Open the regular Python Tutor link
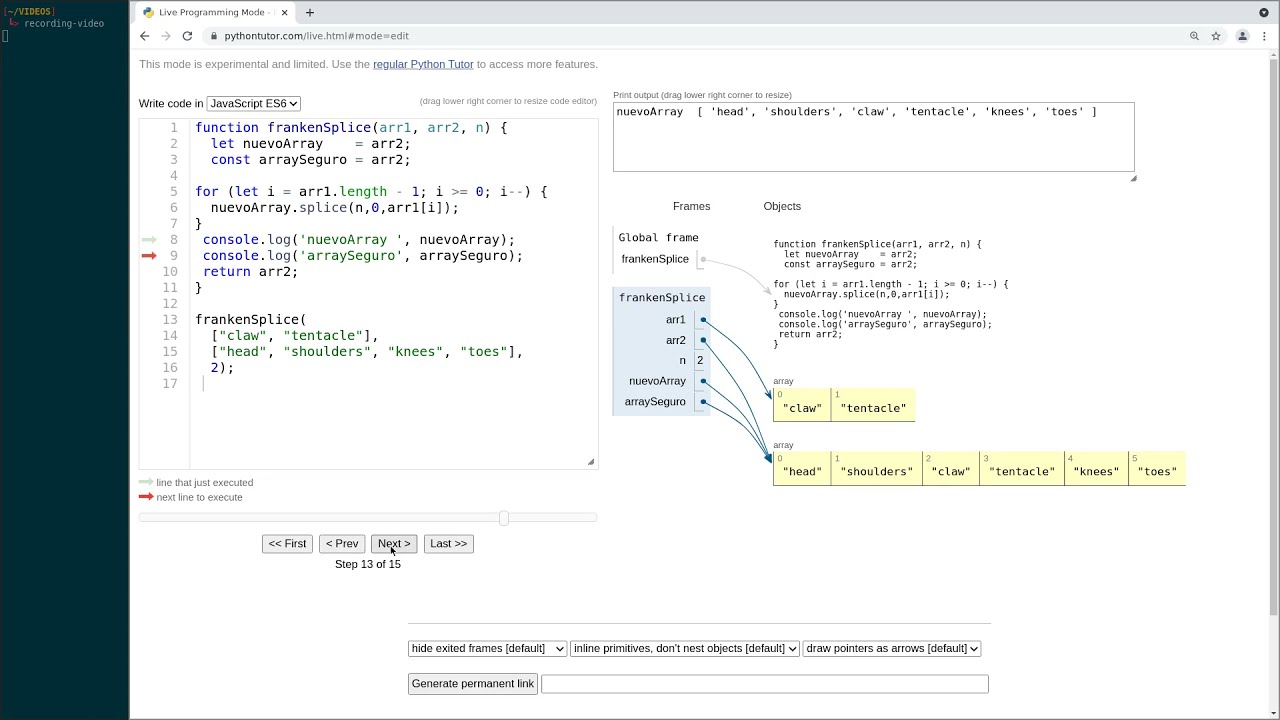 click(423, 64)
